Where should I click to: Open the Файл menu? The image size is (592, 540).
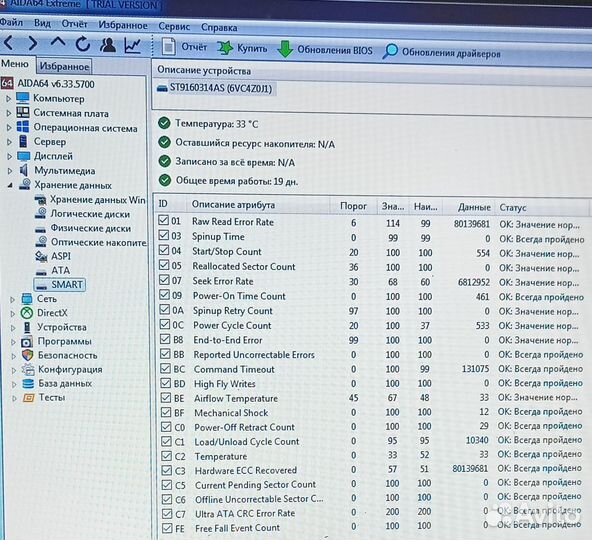(11, 22)
